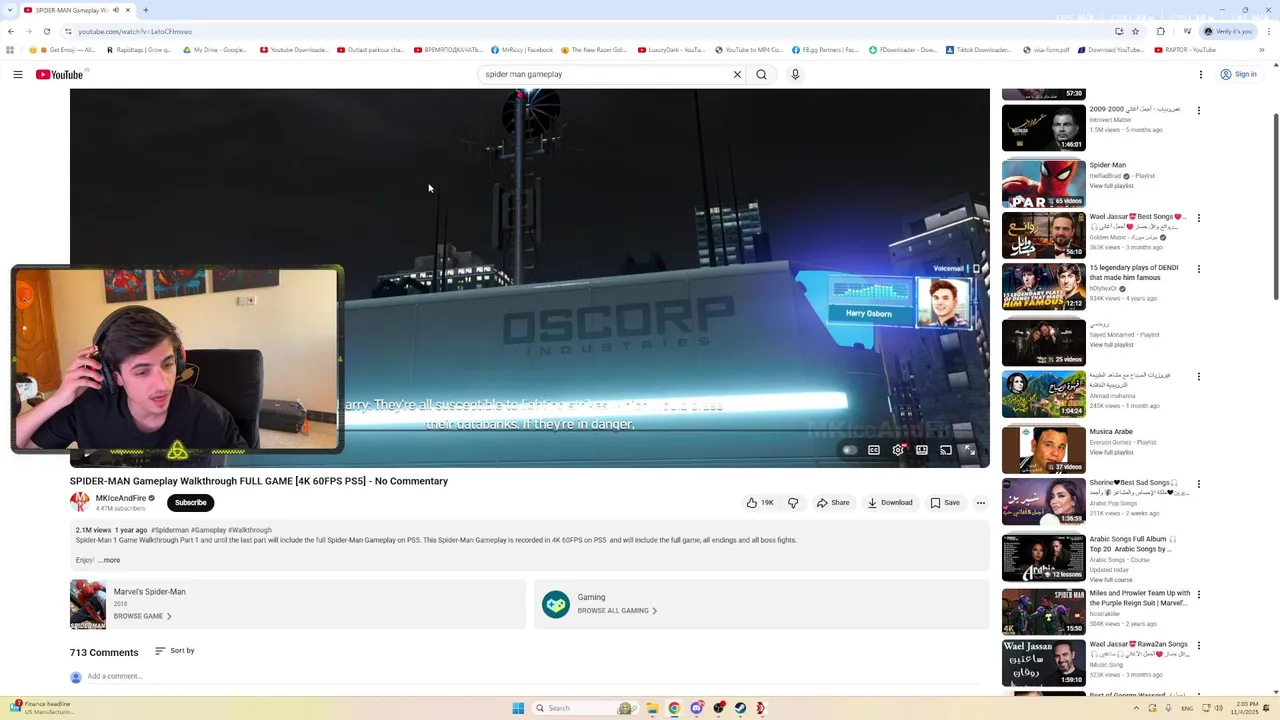The width and height of the screenshot is (1280, 720).
Task: Reload the page in Chrome
Action: 47,31
